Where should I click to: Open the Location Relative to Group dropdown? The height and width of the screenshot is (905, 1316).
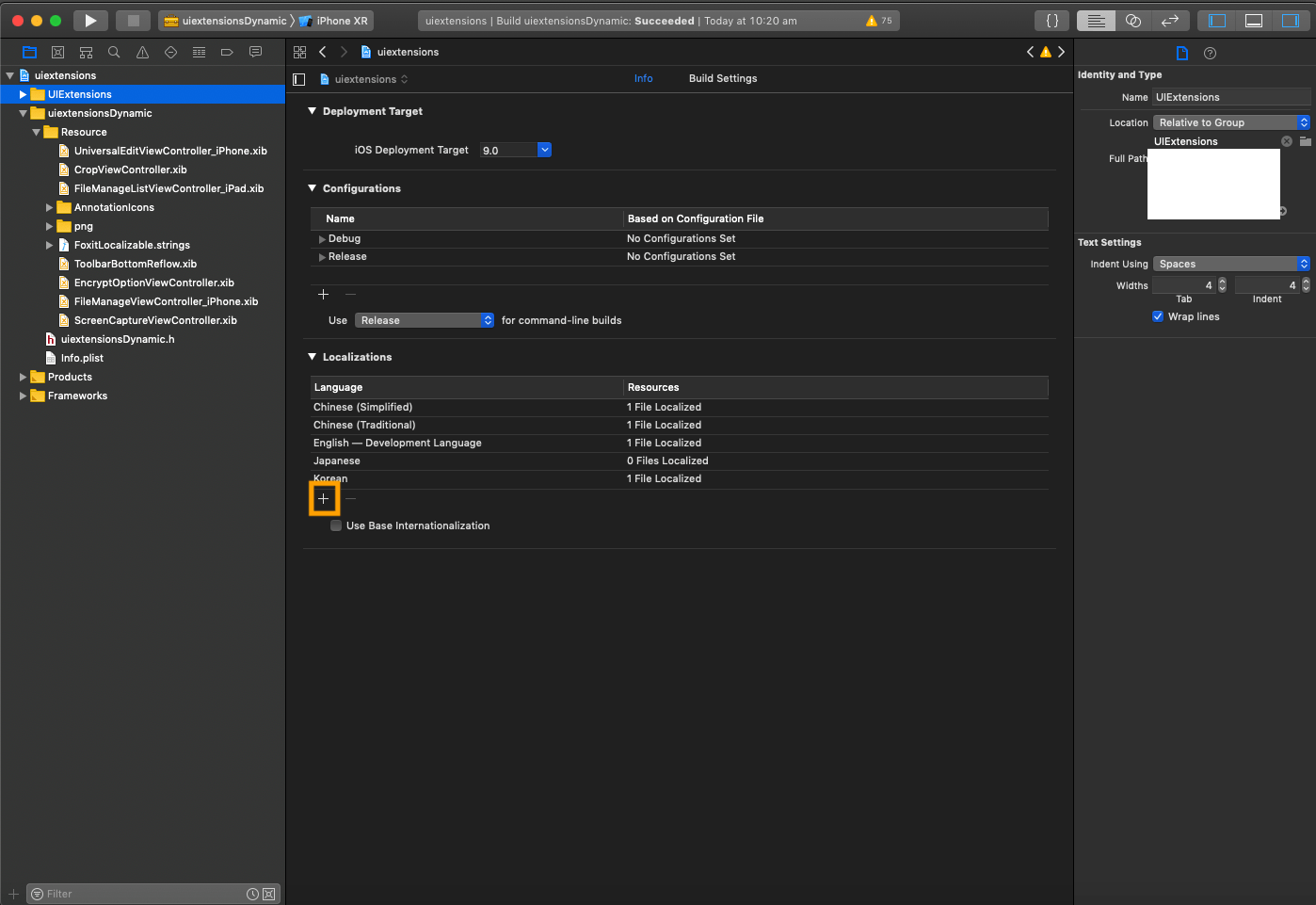point(1231,123)
